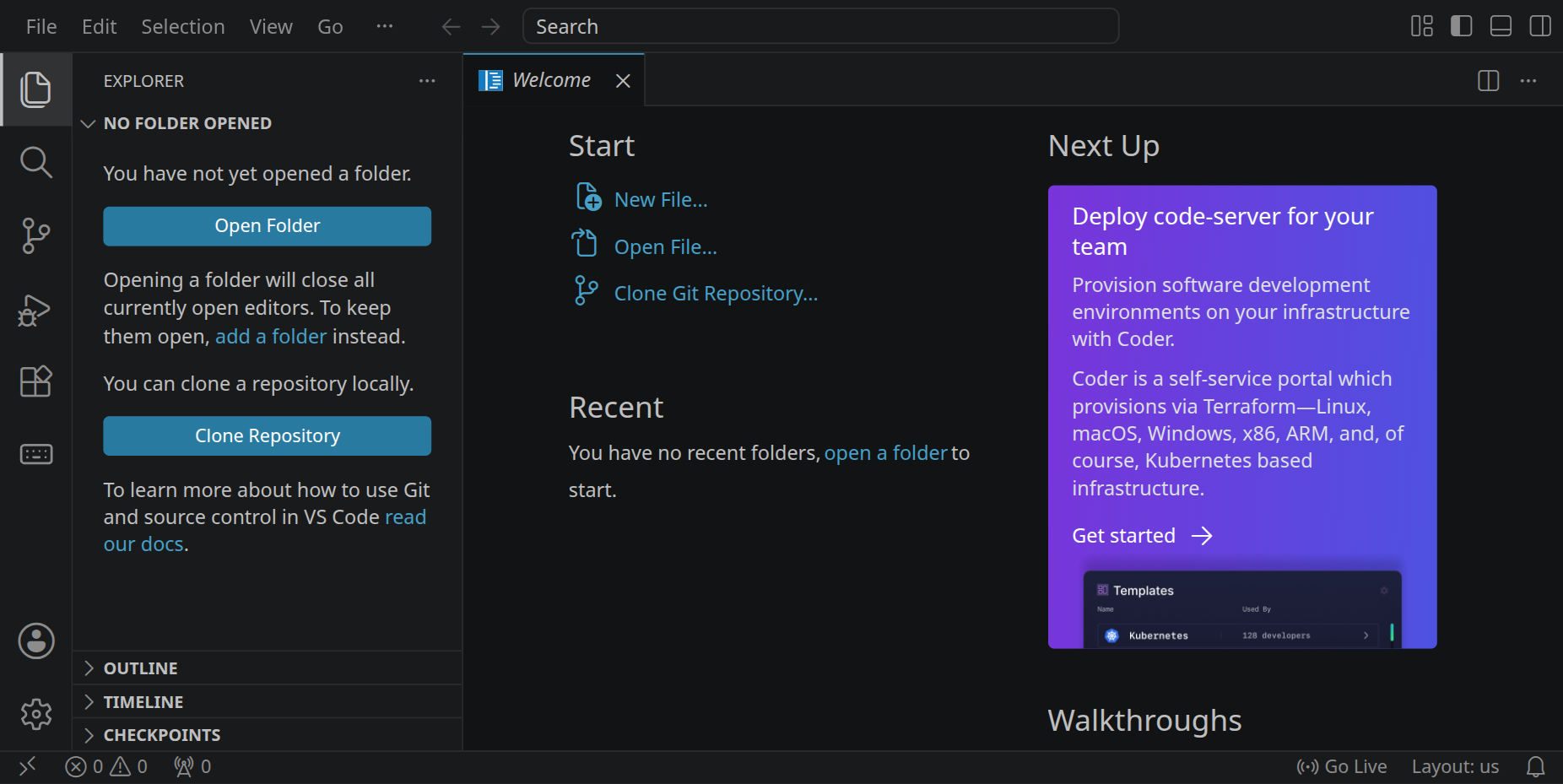
Task: Expand the Outline section
Action: pyautogui.click(x=268, y=668)
